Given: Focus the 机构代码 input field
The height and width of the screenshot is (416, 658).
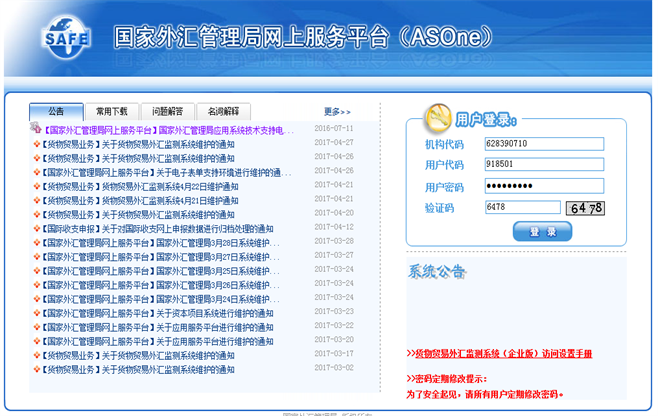Looking at the screenshot, I should (x=543, y=144).
